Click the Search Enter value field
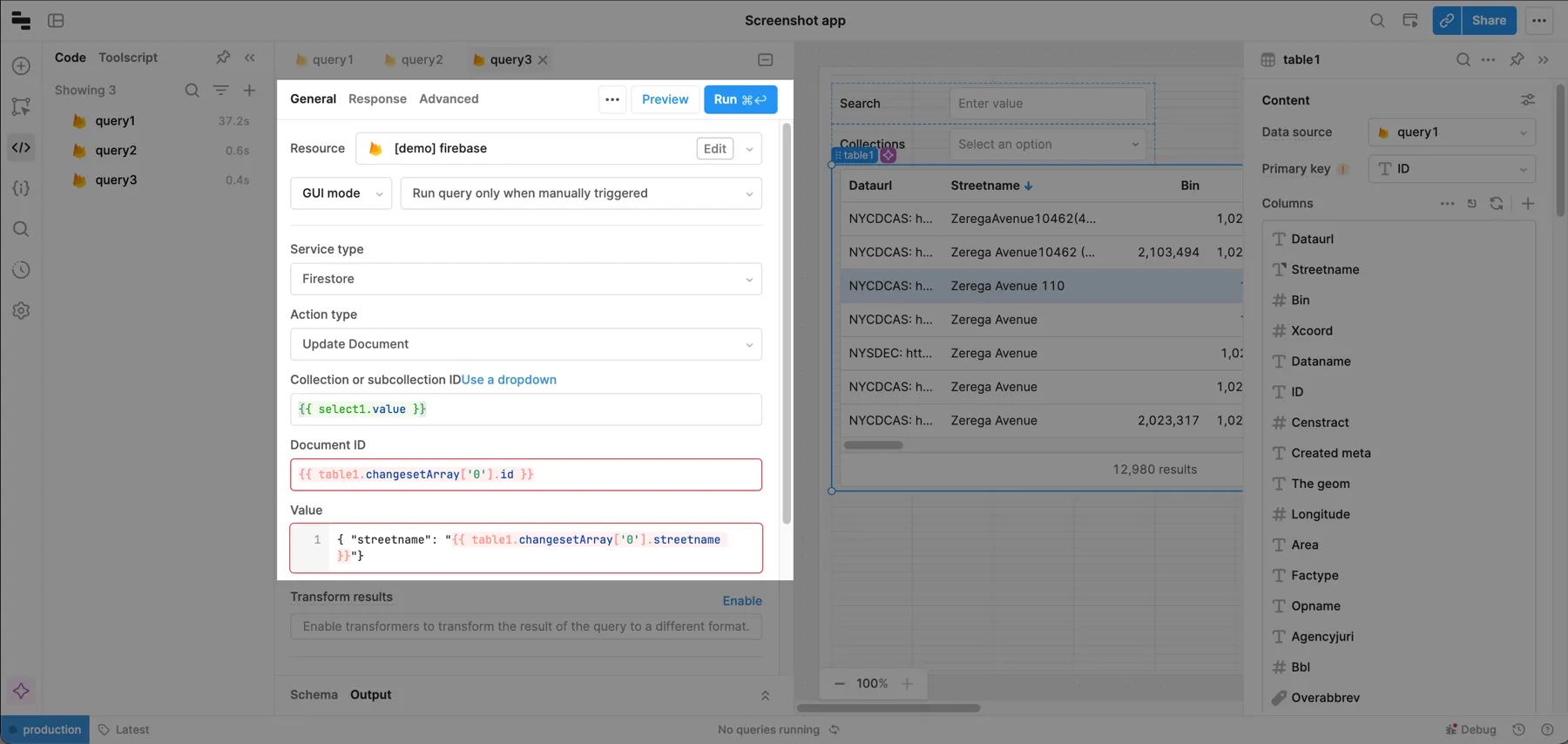This screenshot has width=1568, height=744. [1048, 104]
